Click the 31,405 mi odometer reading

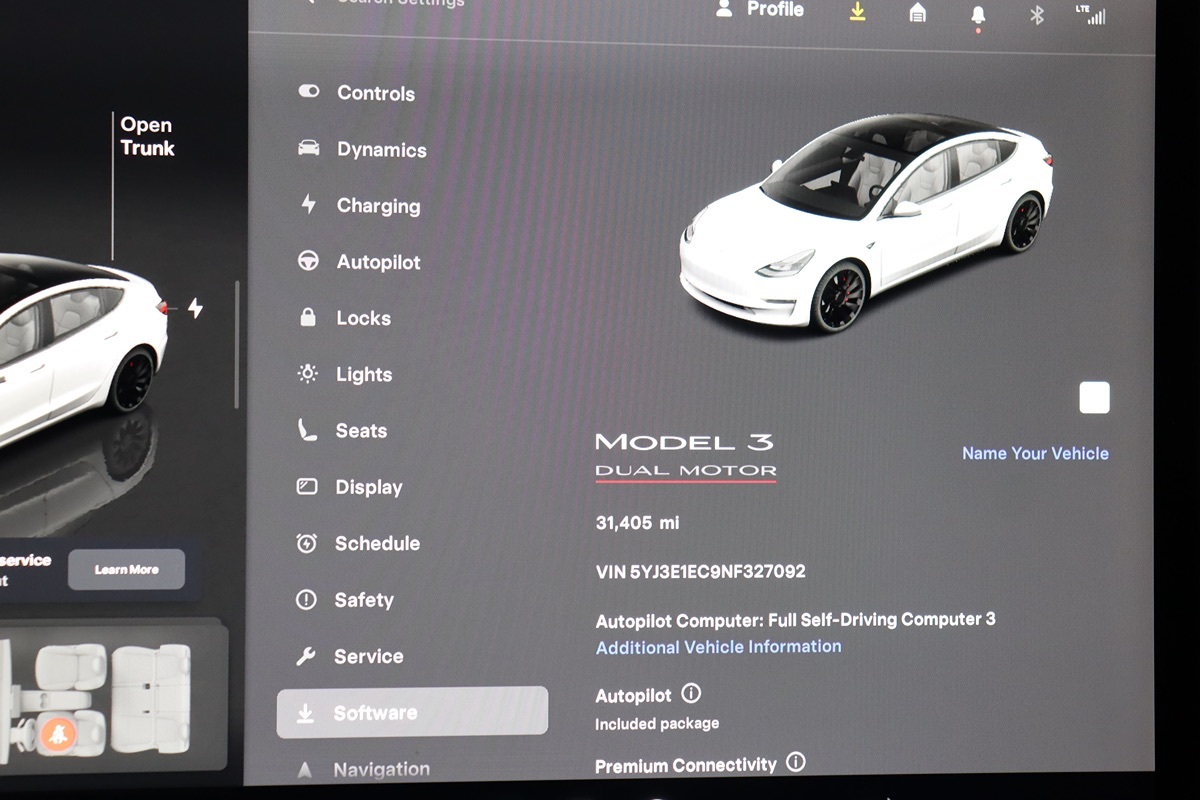pos(637,522)
